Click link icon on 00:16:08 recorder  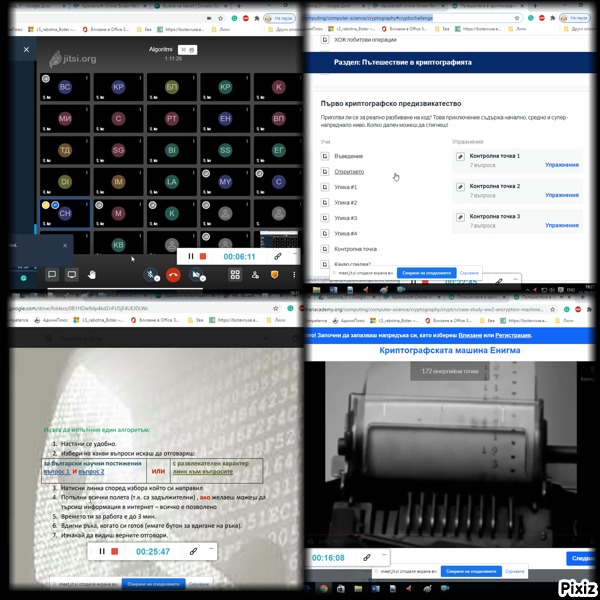click(x=367, y=558)
